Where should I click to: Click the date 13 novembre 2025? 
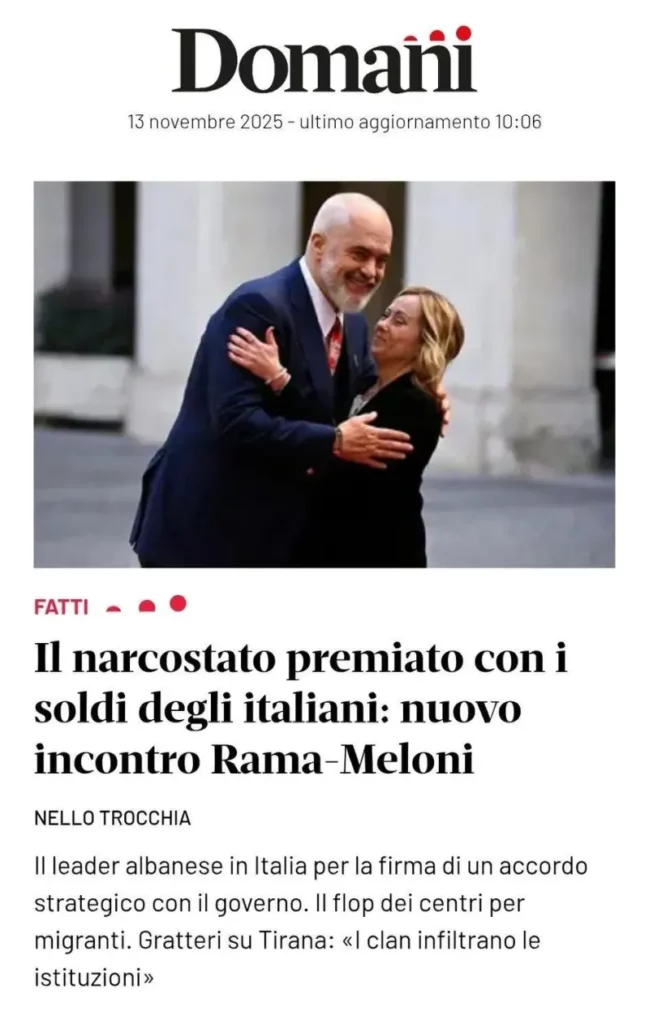pyautogui.click(x=206, y=122)
